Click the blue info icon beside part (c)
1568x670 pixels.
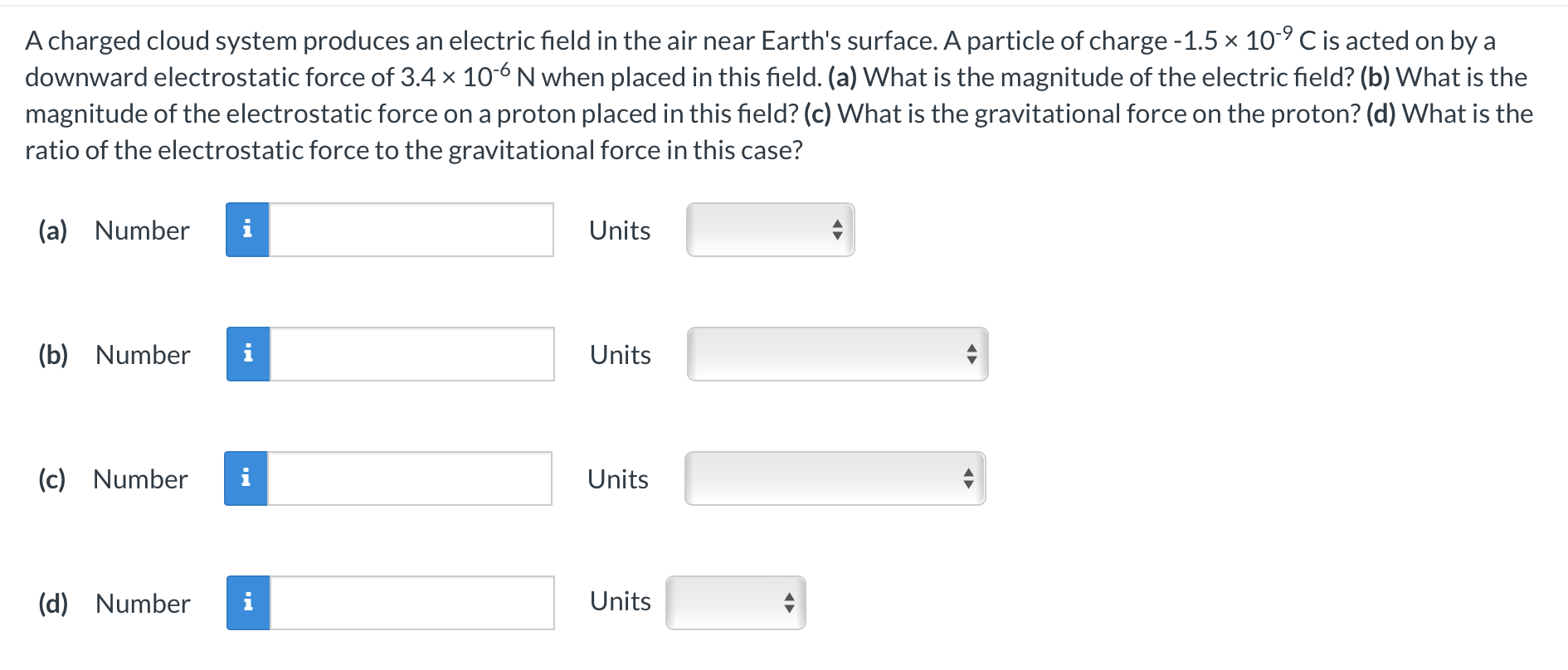(246, 478)
